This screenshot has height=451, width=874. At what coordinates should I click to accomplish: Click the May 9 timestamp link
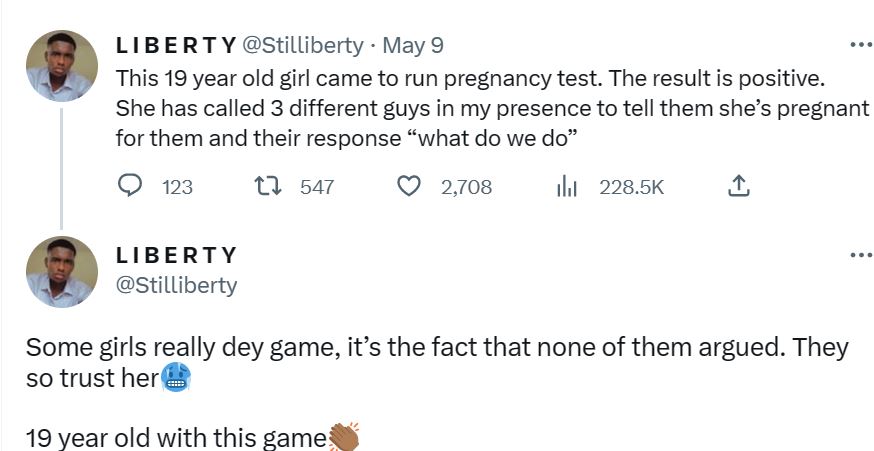[413, 46]
